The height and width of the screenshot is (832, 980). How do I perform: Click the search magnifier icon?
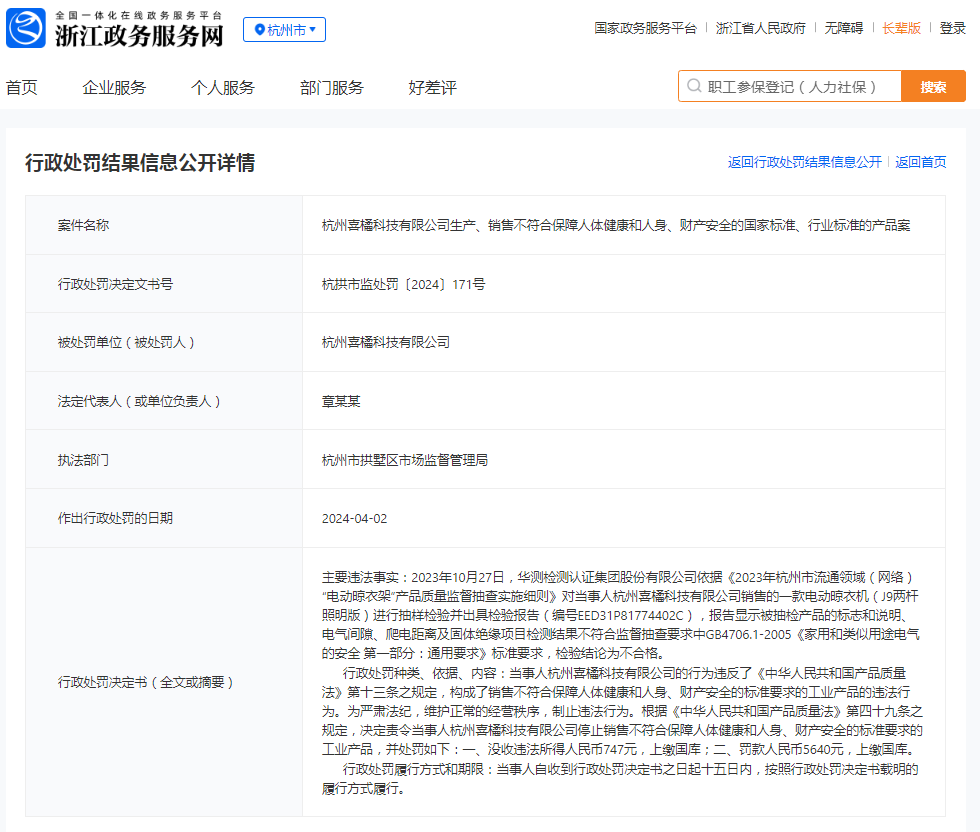[694, 86]
